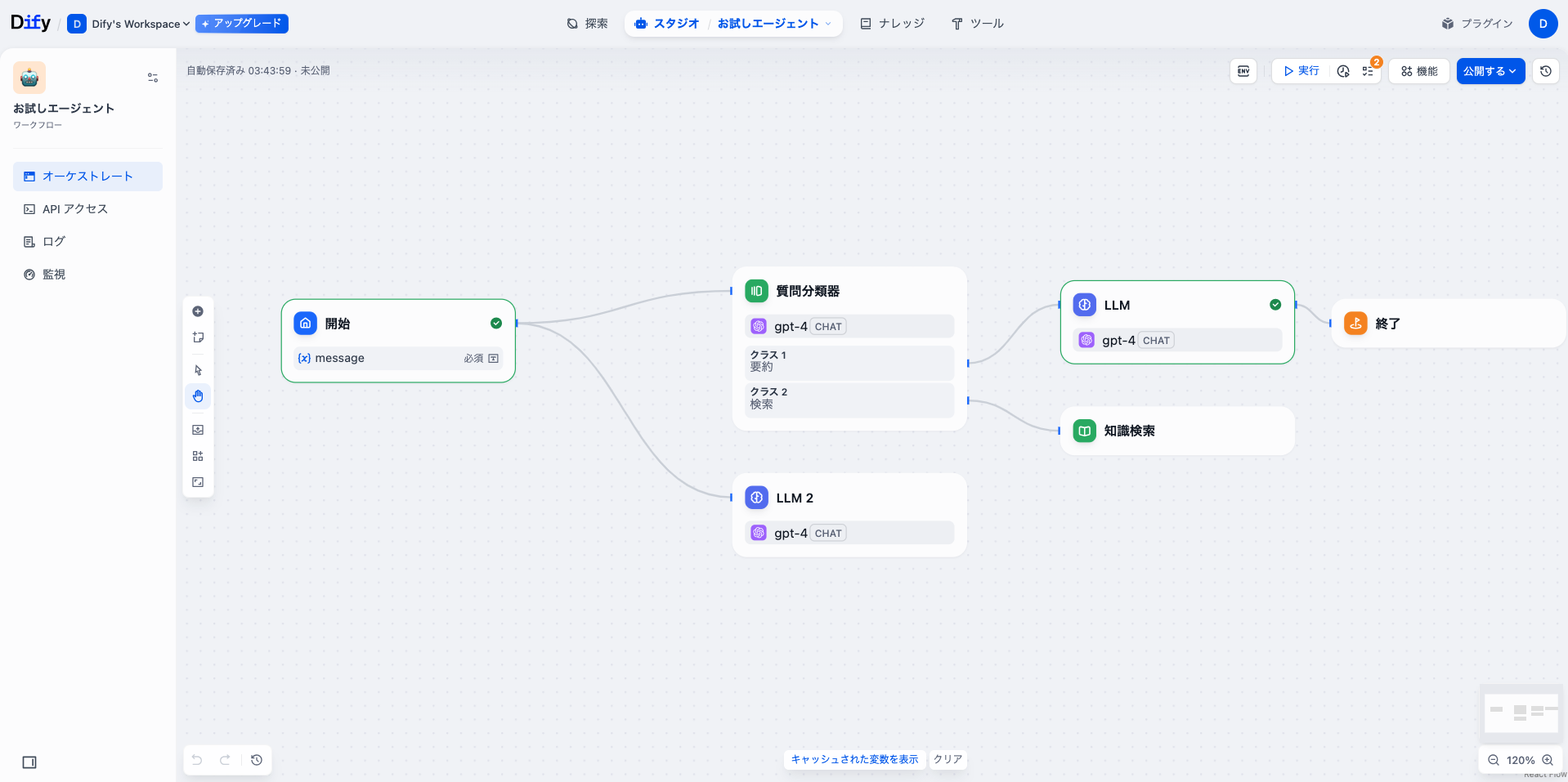Image resolution: width=1568 pixels, height=782 pixels.
Task: Open the variable assigner setting on message field
Action: [x=493, y=358]
